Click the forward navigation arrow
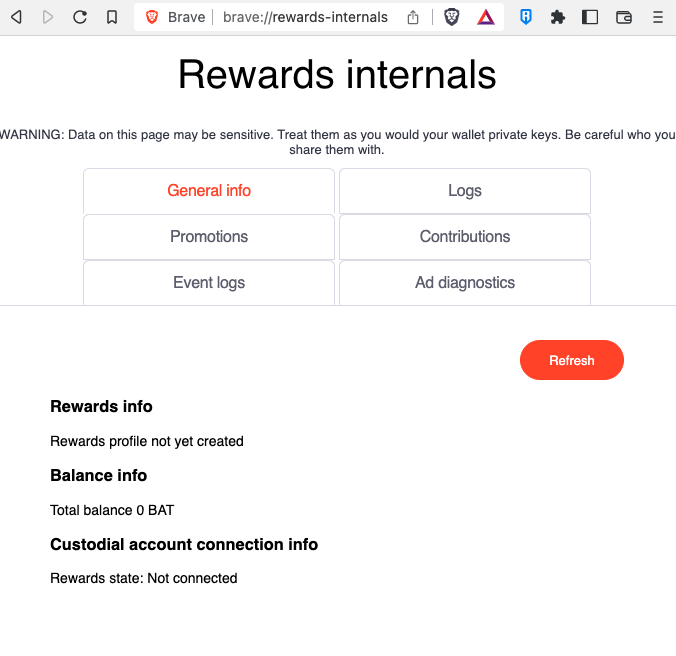This screenshot has width=676, height=656. click(x=48, y=17)
